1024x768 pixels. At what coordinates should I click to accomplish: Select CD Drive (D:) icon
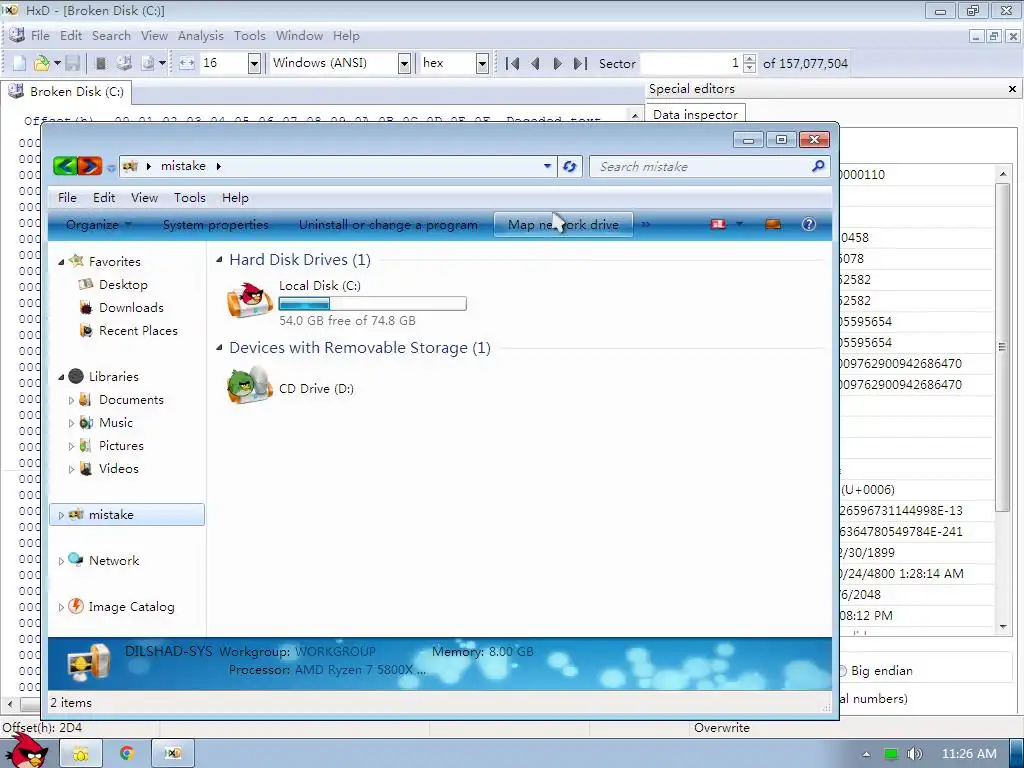(x=249, y=386)
